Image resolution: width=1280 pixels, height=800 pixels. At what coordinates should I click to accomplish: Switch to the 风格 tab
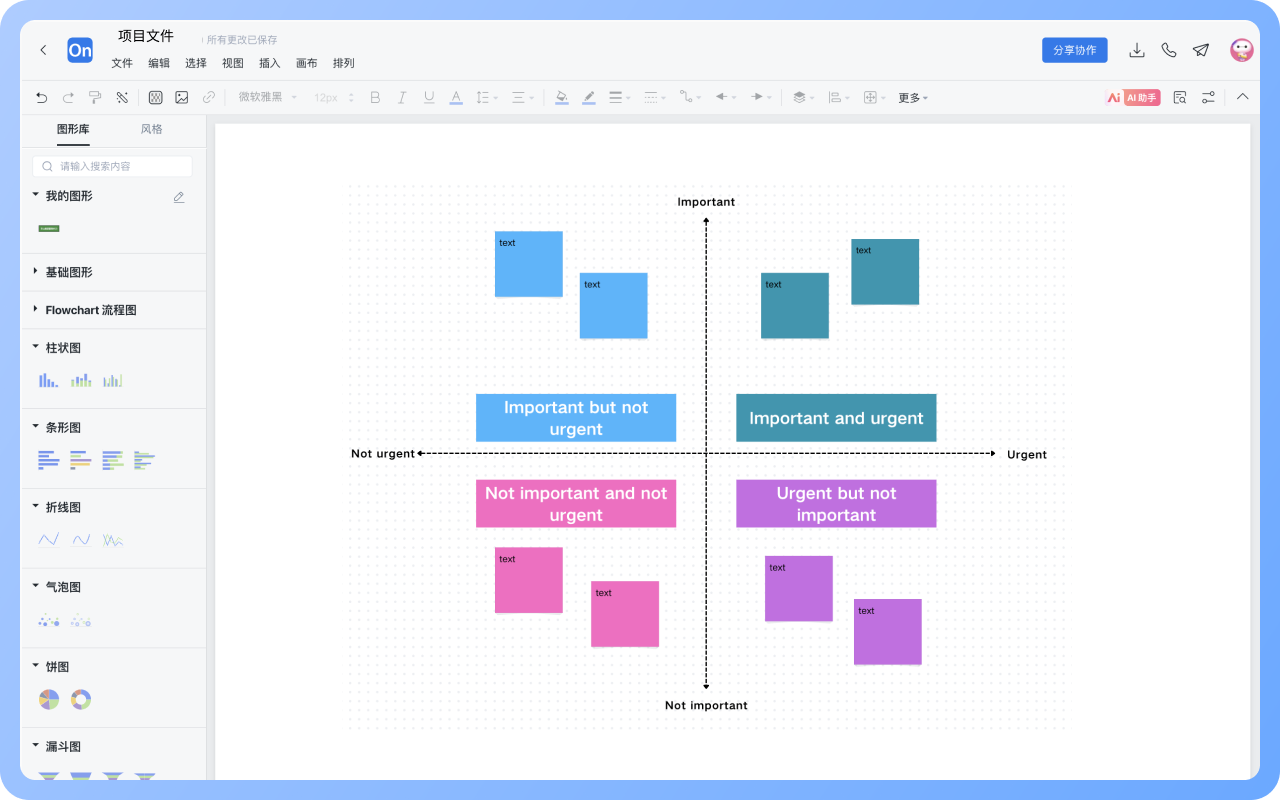click(x=151, y=129)
